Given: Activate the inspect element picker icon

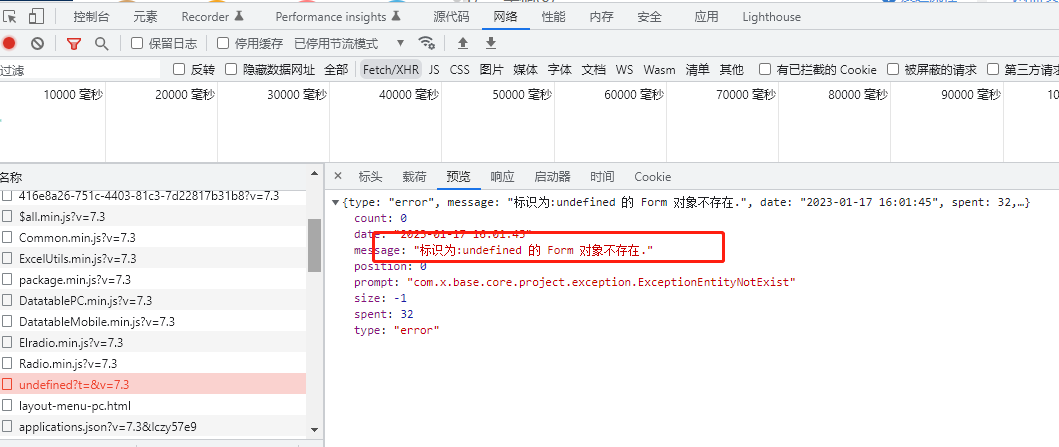Looking at the screenshot, I should point(10,16).
